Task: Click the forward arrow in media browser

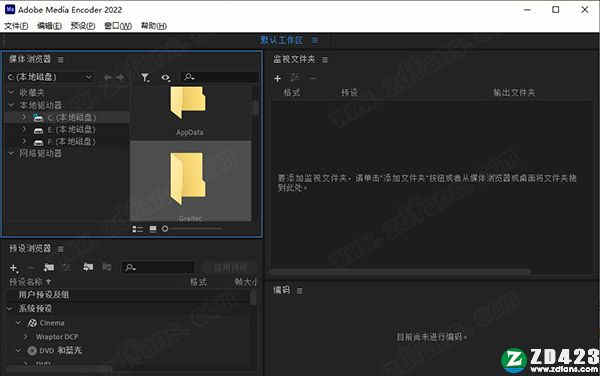Action: coord(120,78)
